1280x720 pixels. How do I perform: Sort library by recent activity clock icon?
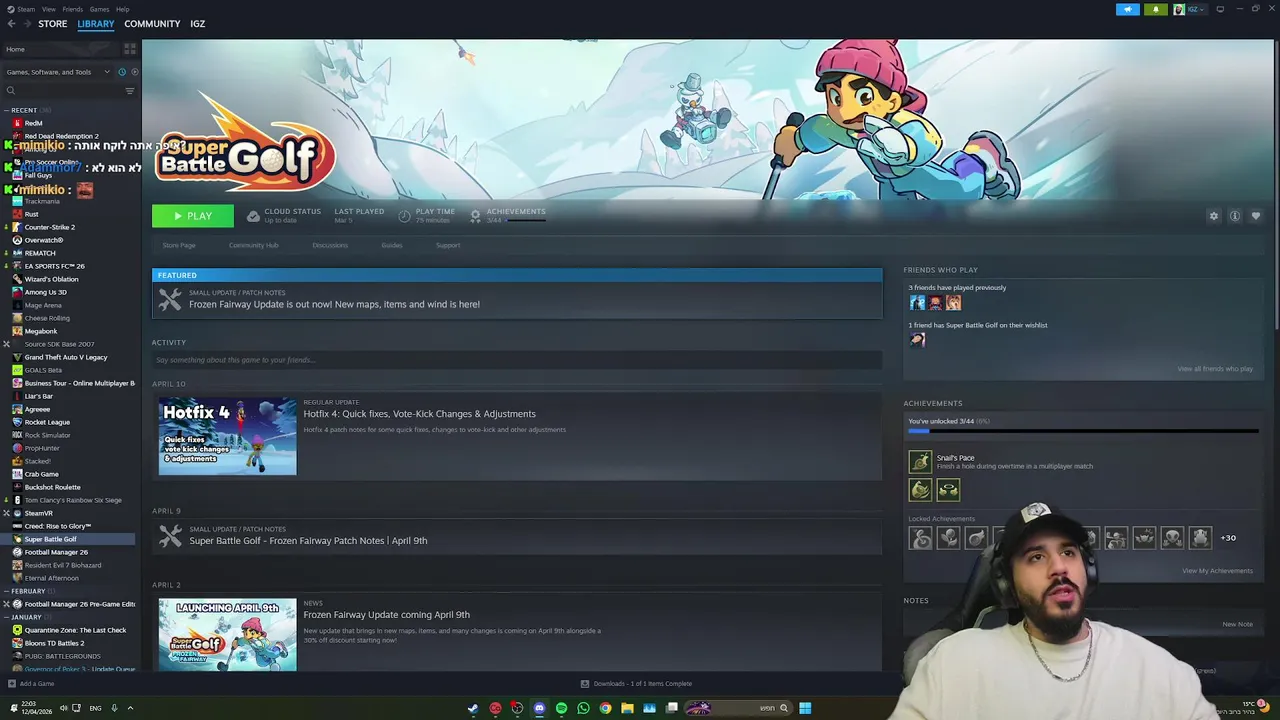pyautogui.click(x=122, y=72)
